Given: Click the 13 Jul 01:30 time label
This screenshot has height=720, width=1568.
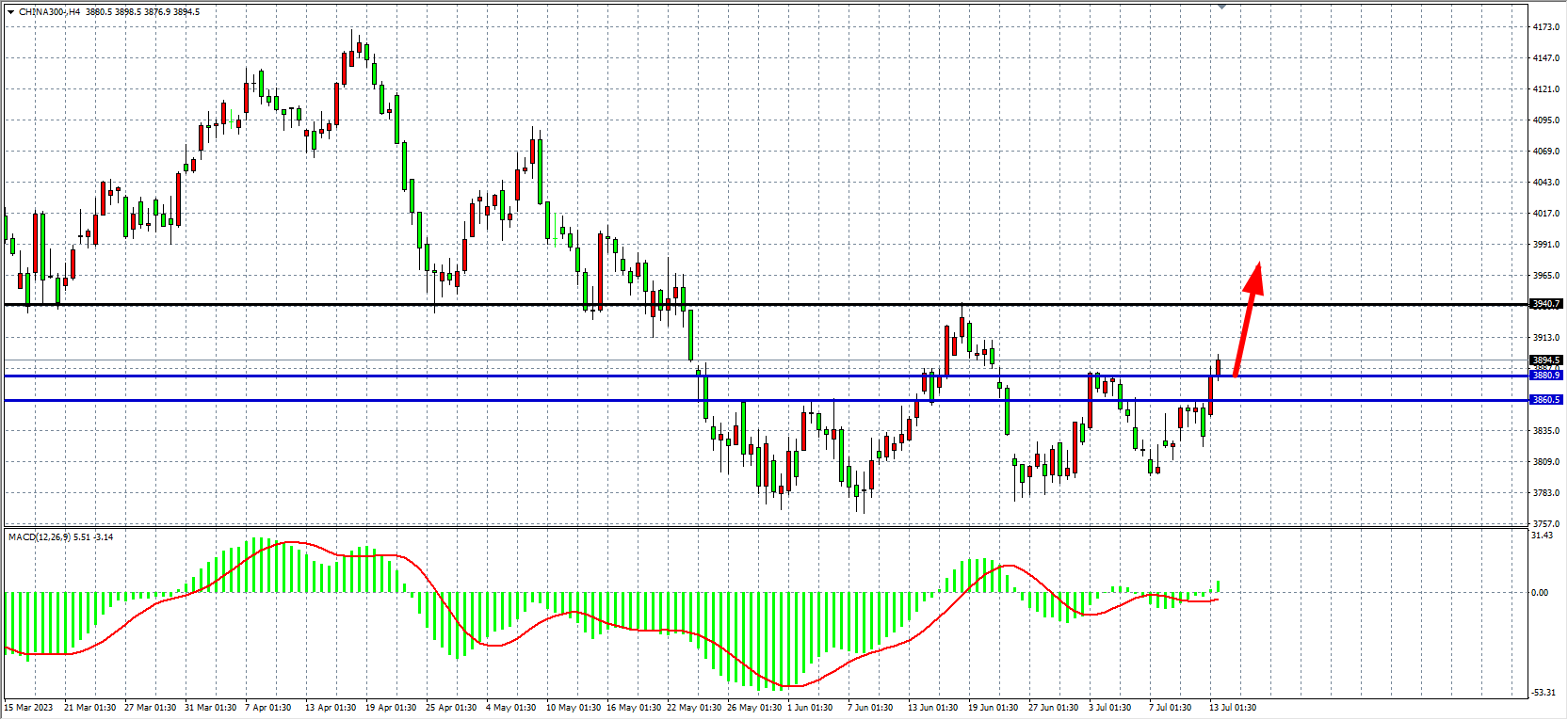Looking at the screenshot, I should pos(1232,708).
